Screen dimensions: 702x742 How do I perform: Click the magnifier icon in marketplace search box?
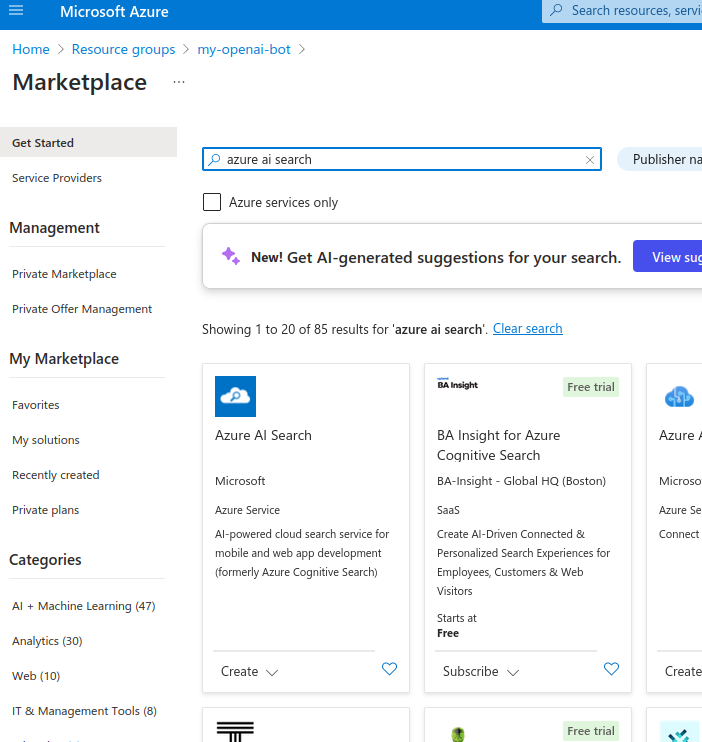pos(214,159)
